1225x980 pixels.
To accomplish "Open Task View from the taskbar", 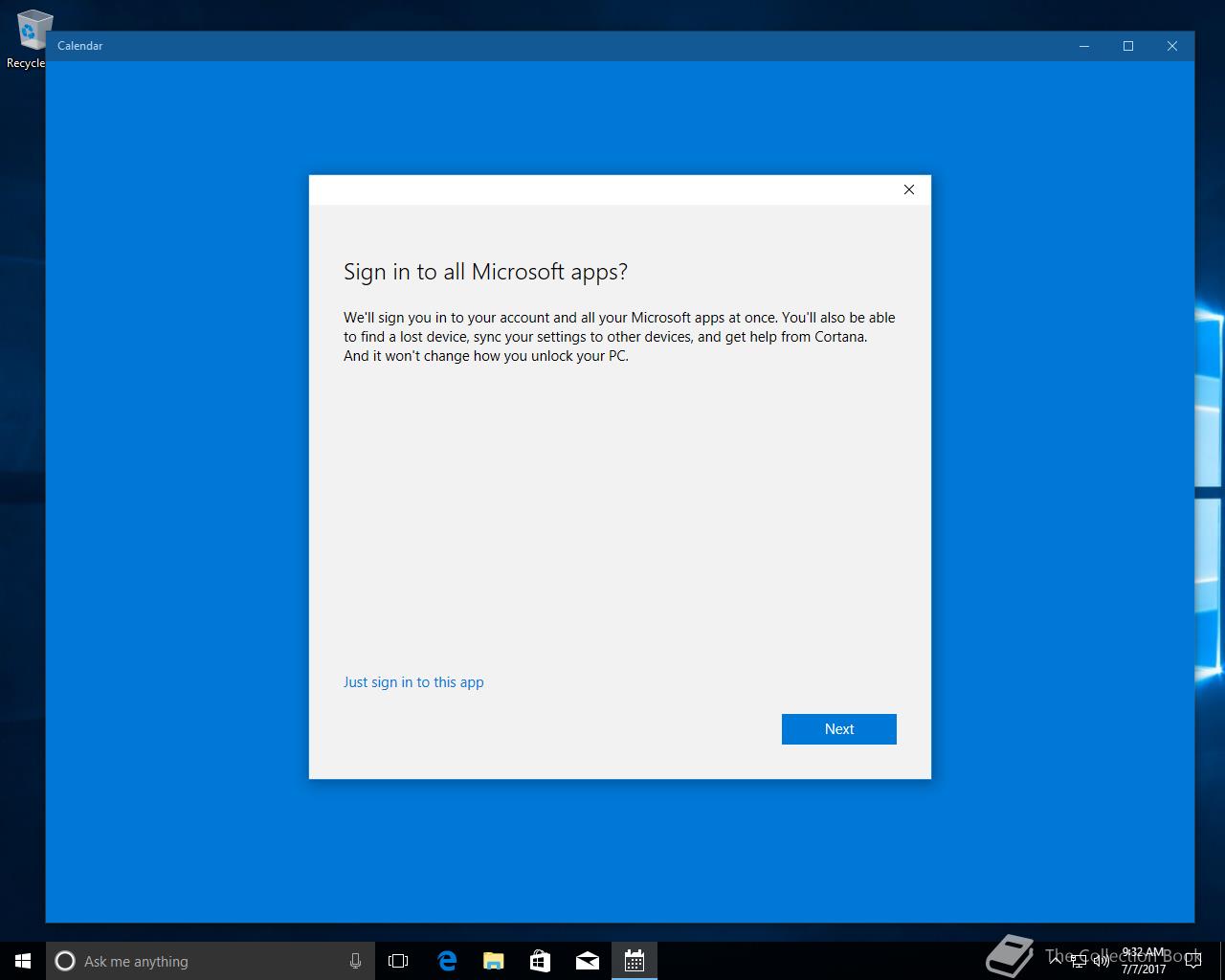I will point(398,961).
